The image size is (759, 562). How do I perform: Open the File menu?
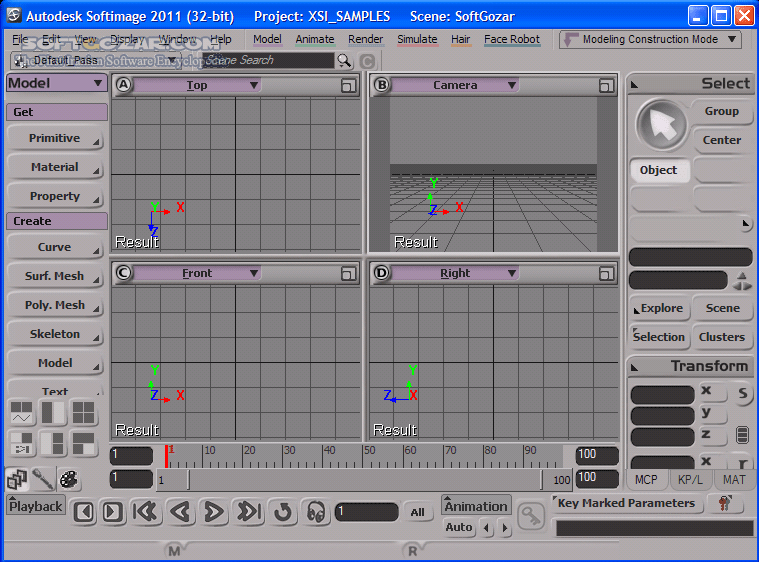click(x=20, y=39)
